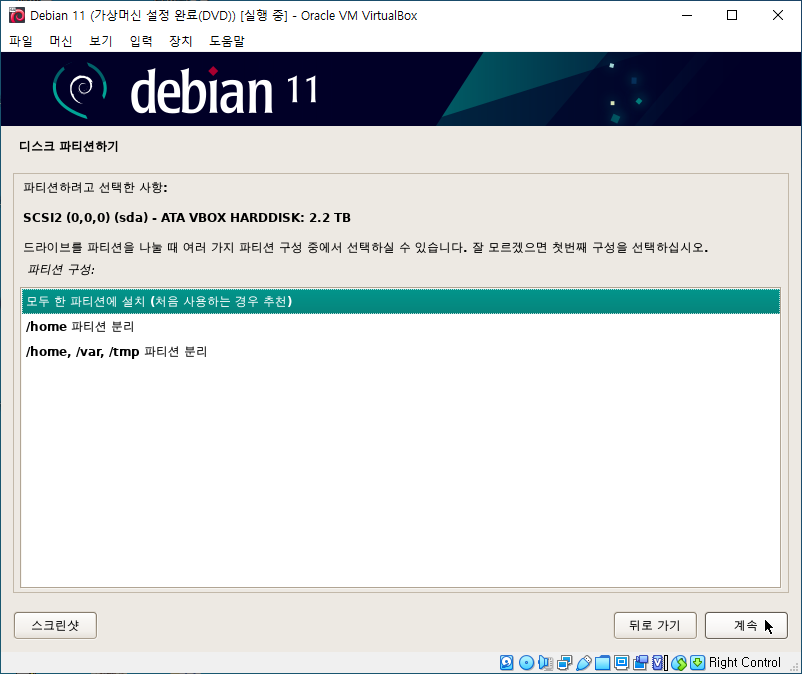Click the window resize grip corner

(x=794, y=667)
